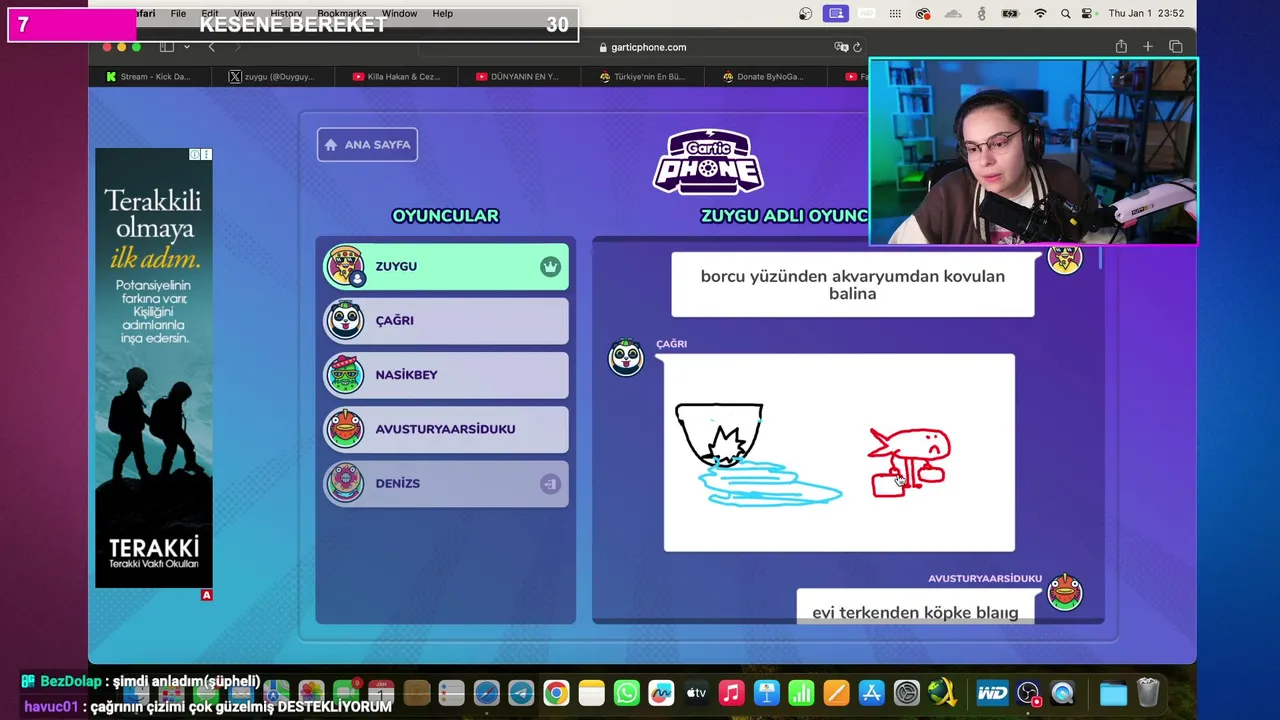Click the battery status icon
Viewport: 1280px width, 720px height.
click(x=1010, y=14)
